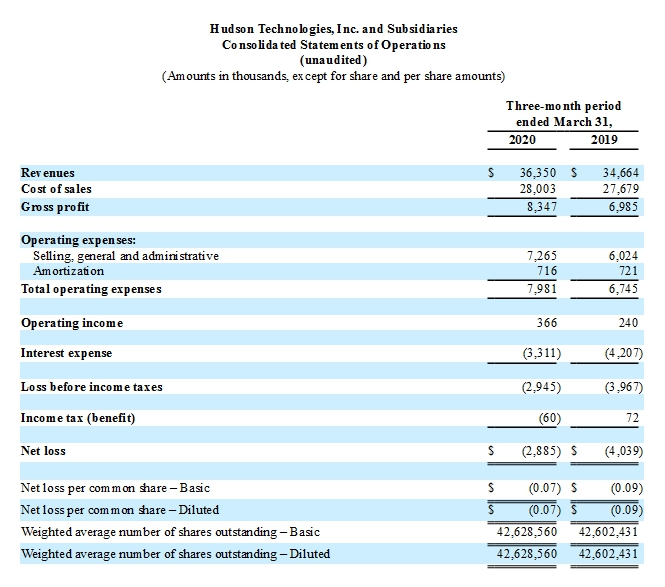Viewport: 665px width, 587px height.
Task: Click SG&A value 7,265
Action: pos(542,256)
